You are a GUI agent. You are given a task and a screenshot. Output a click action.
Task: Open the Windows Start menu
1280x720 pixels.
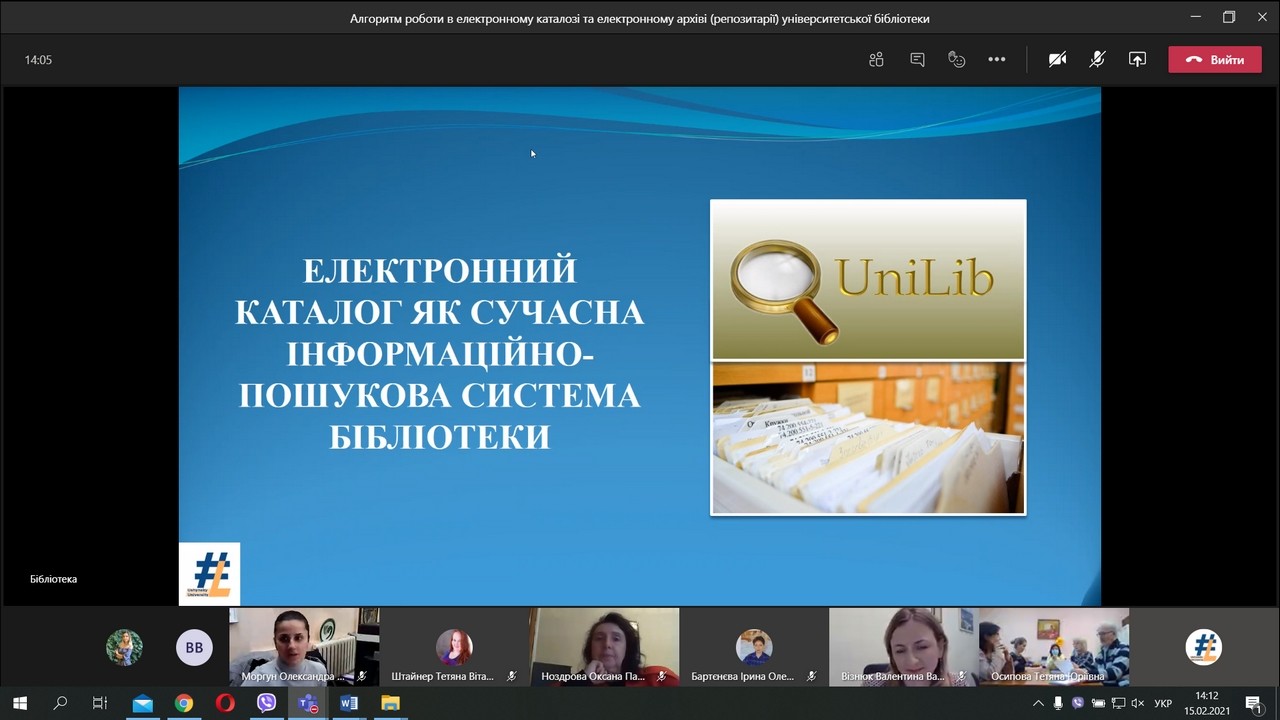19,703
